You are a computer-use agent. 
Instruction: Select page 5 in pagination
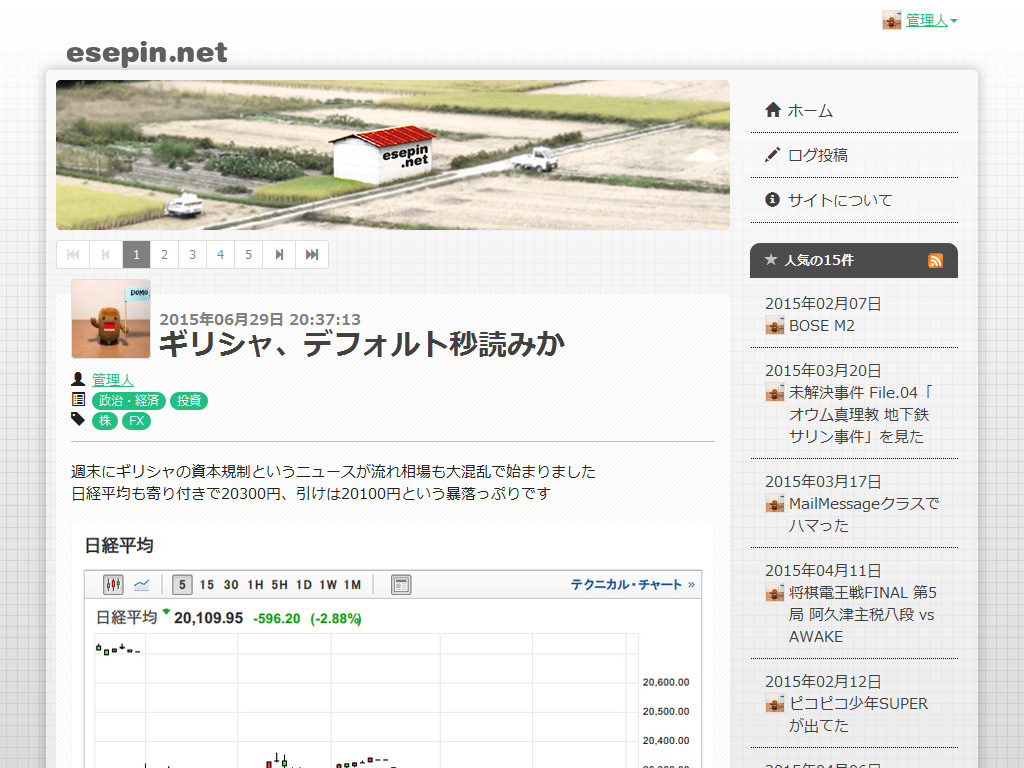(249, 255)
